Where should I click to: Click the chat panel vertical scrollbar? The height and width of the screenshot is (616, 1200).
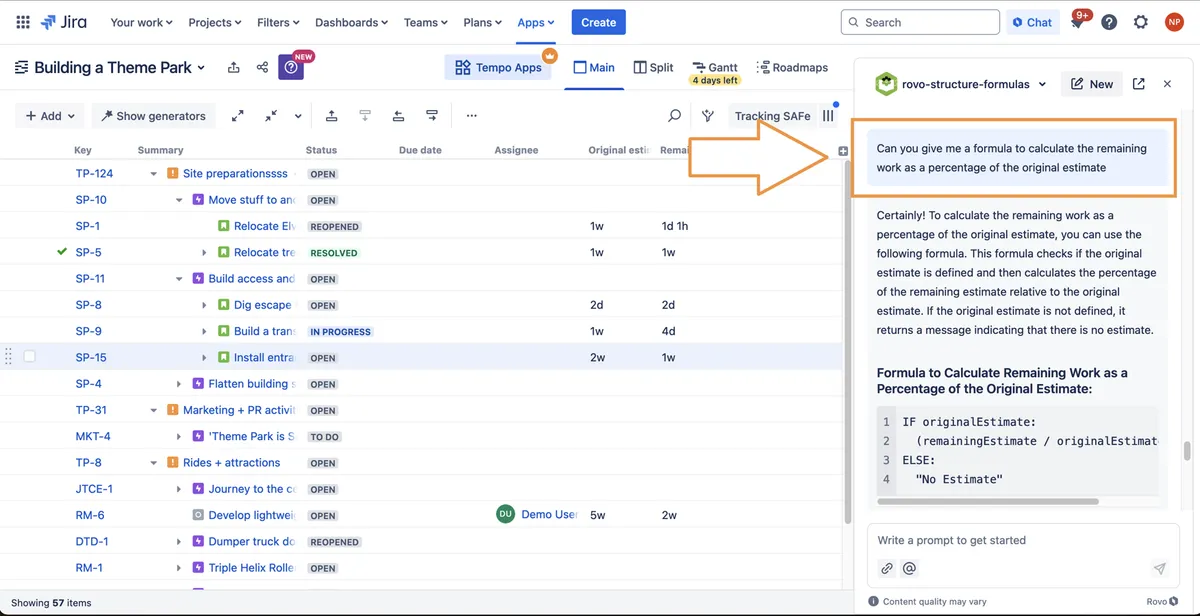(x=1187, y=451)
